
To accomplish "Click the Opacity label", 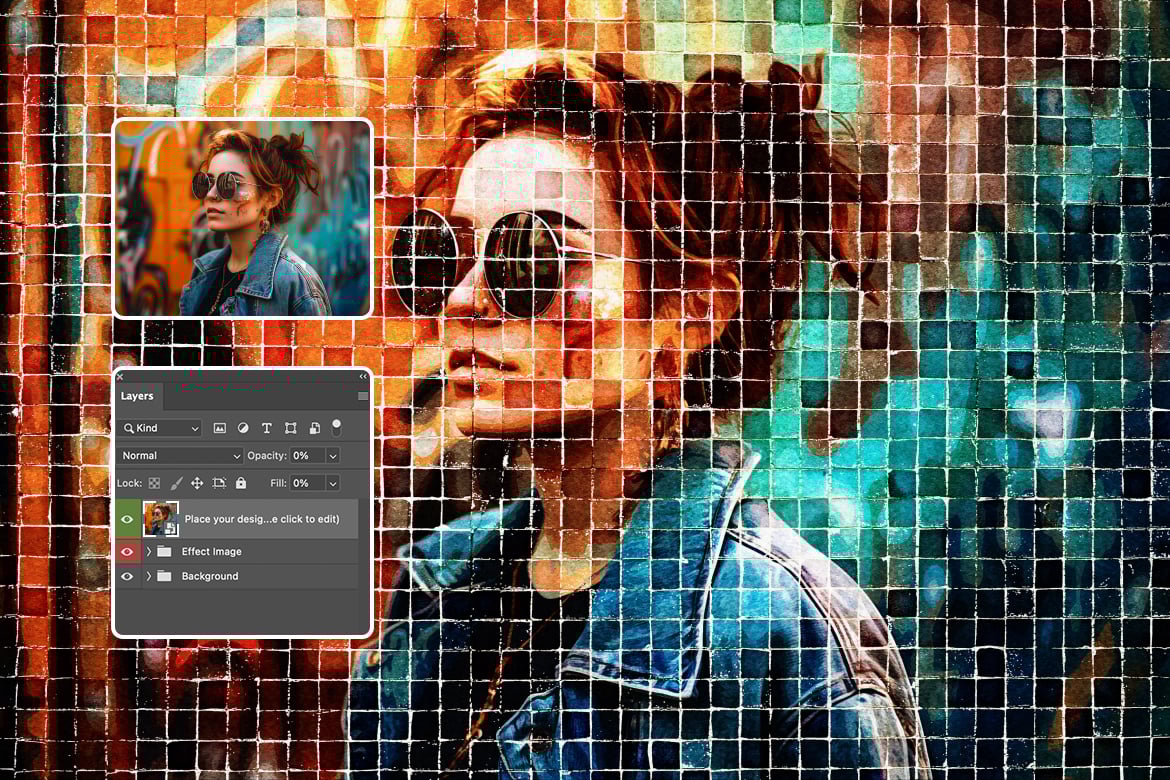I will click(266, 455).
